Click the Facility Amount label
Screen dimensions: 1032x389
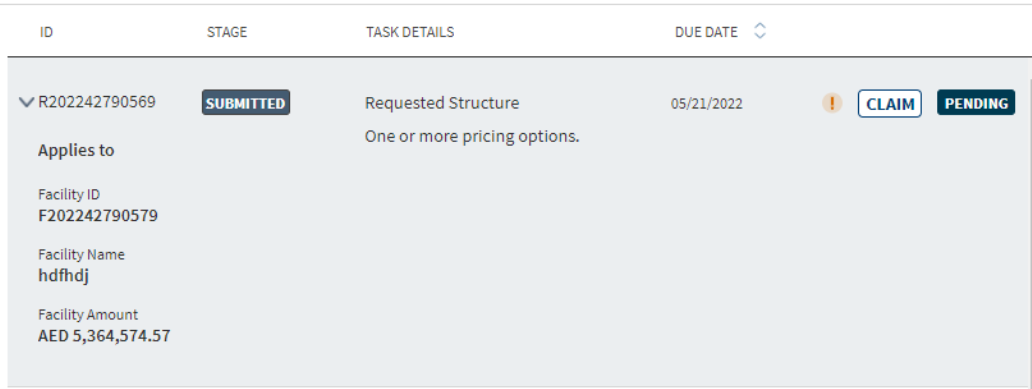[88, 315]
